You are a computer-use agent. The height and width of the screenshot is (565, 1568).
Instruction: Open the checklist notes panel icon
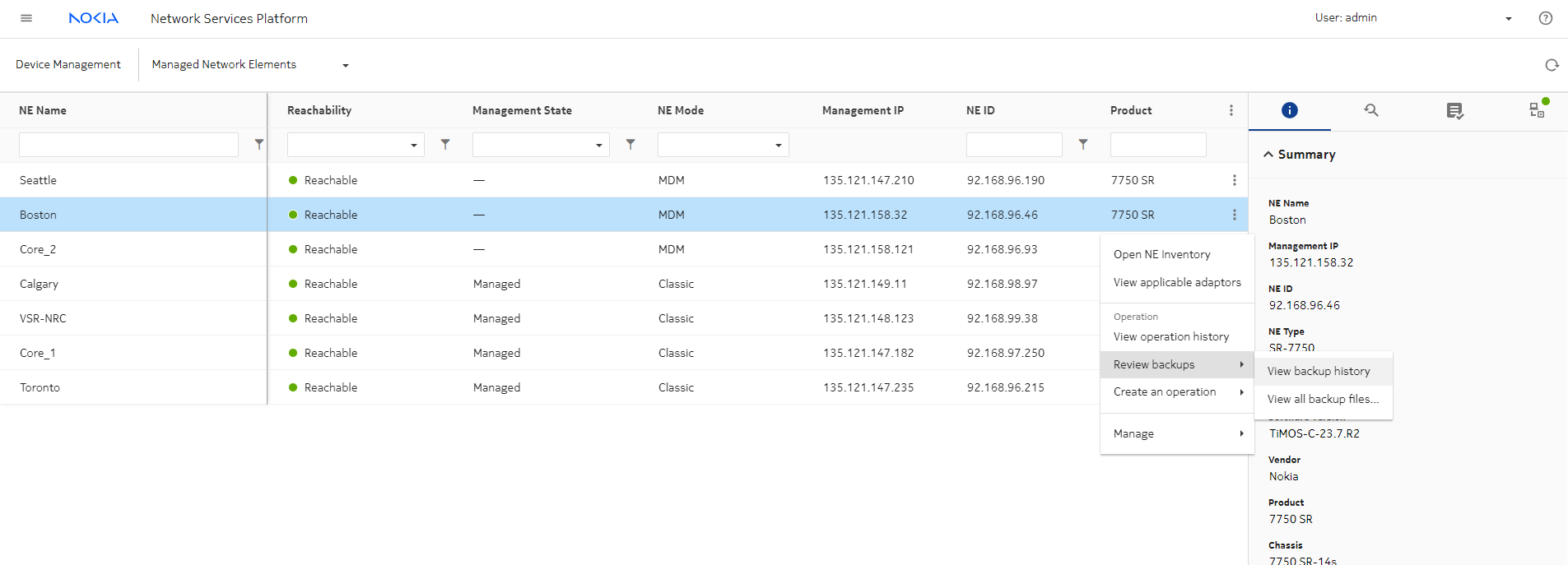[x=1454, y=110]
